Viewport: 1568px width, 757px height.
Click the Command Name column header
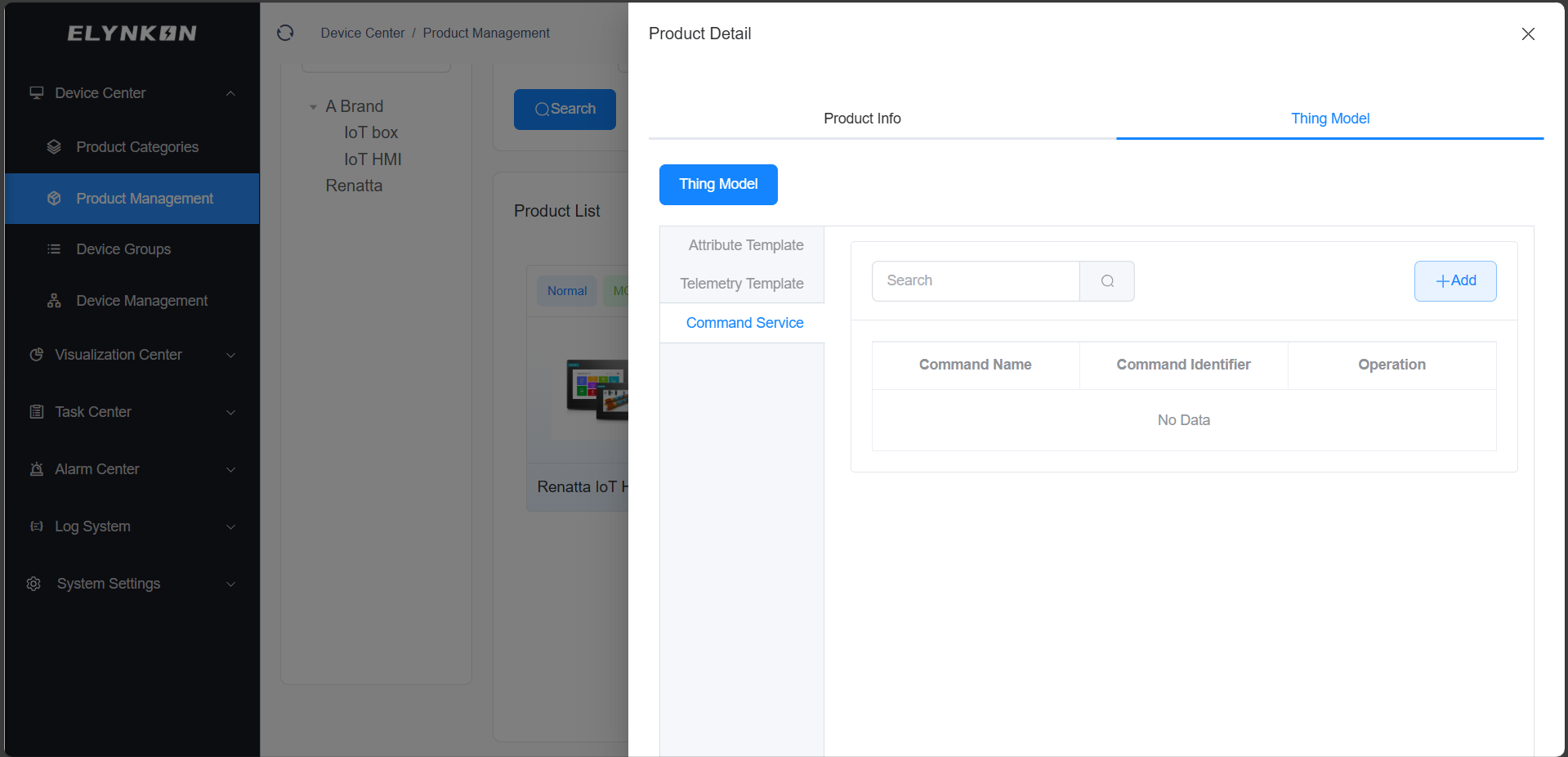coord(976,365)
